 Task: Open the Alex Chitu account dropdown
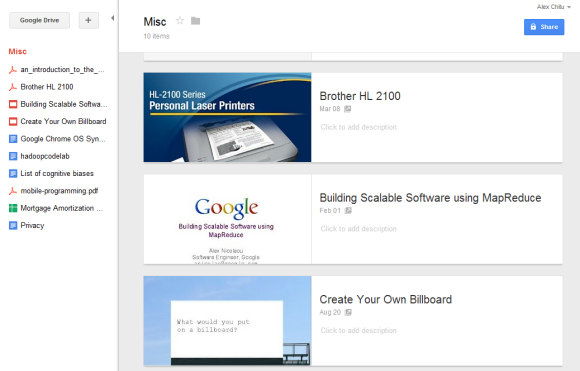click(x=554, y=7)
